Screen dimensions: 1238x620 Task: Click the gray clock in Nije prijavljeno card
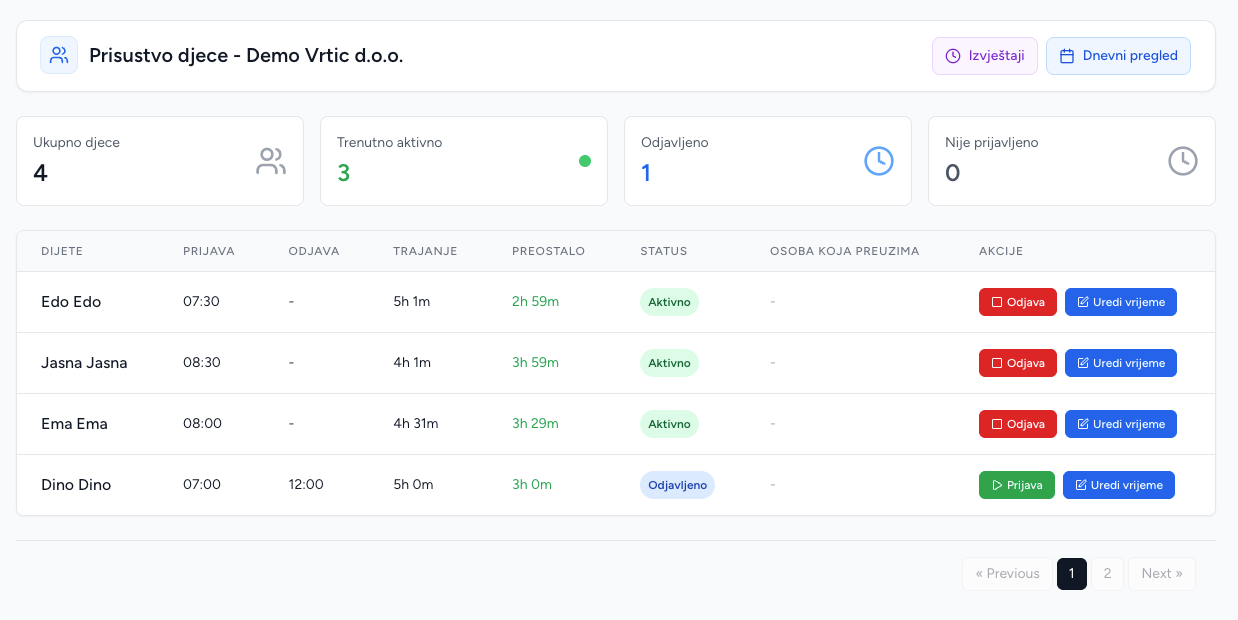pos(1183,161)
